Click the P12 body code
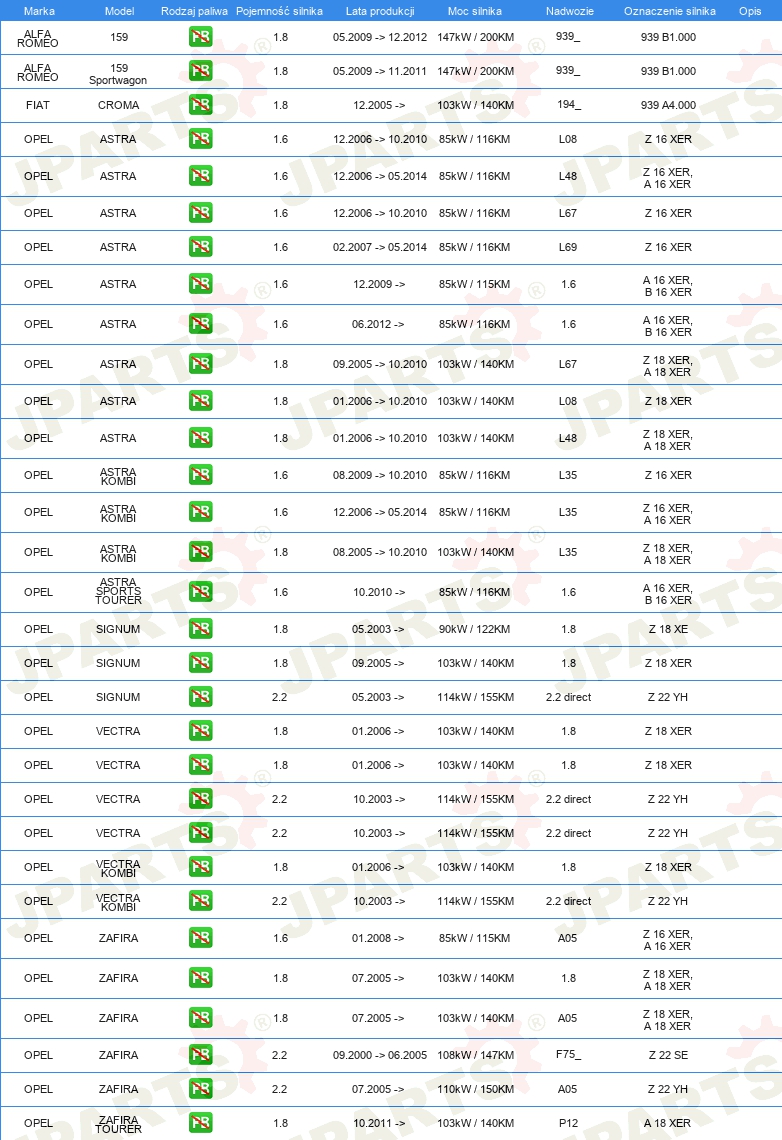This screenshot has height=1140, width=782. (568, 1123)
